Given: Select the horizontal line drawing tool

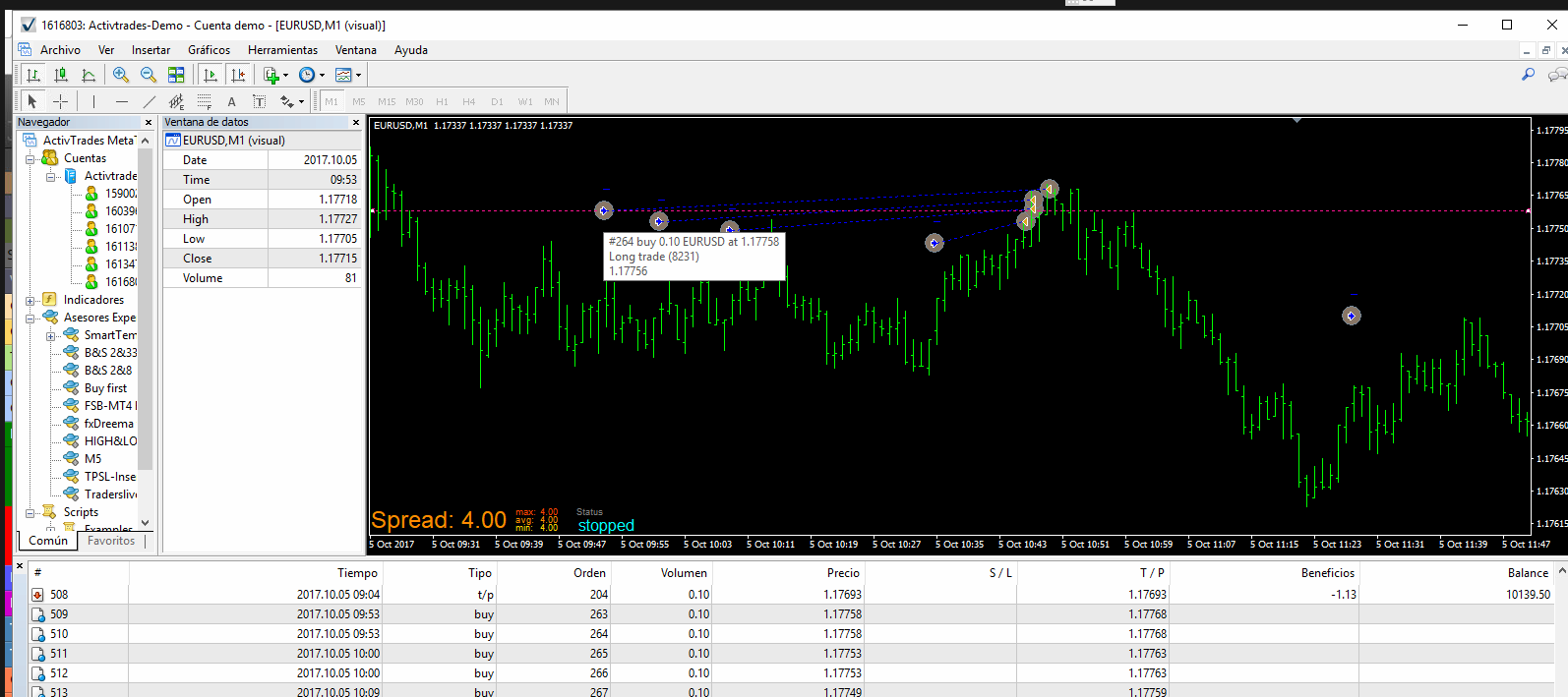Looking at the screenshot, I should 122,101.
